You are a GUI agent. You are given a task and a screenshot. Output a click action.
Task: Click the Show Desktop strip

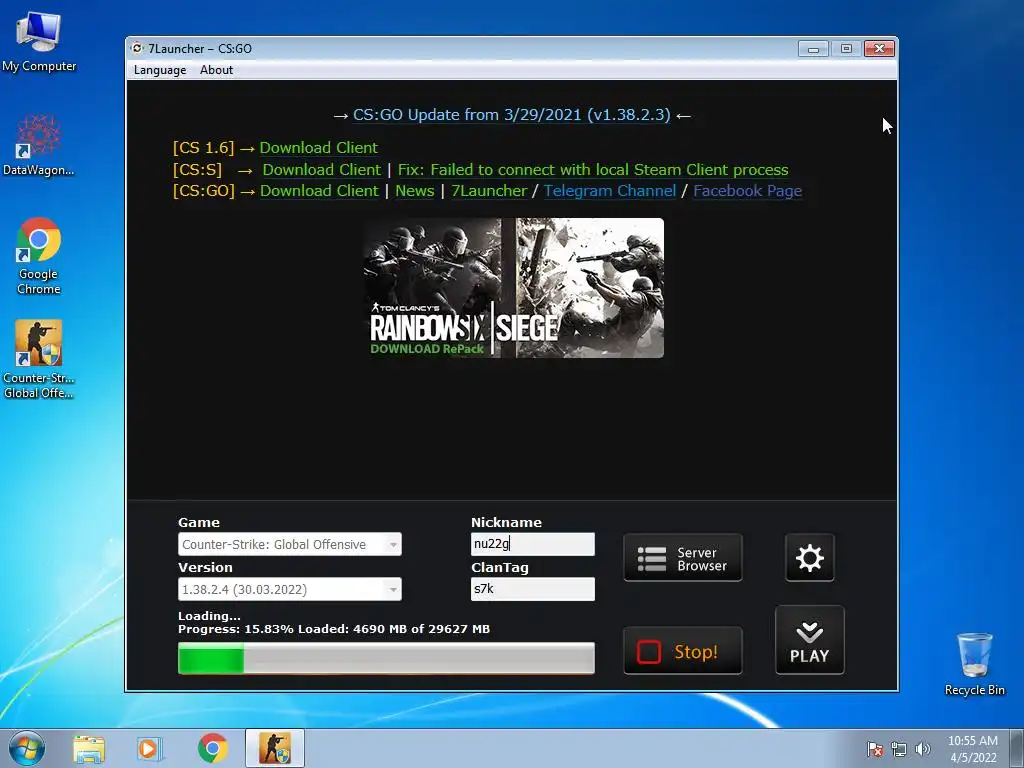pos(1017,748)
